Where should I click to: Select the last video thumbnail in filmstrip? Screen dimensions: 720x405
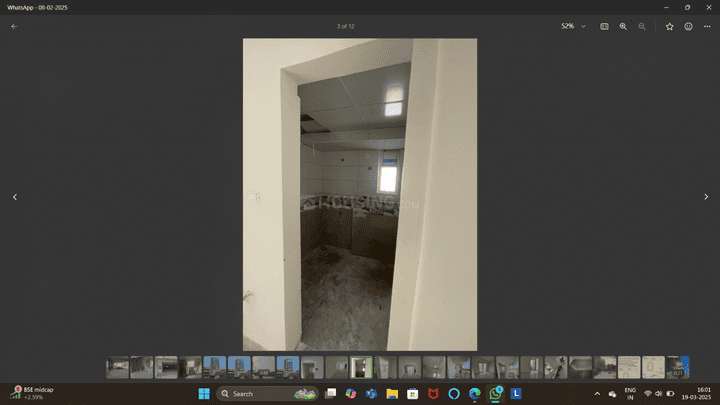678,367
